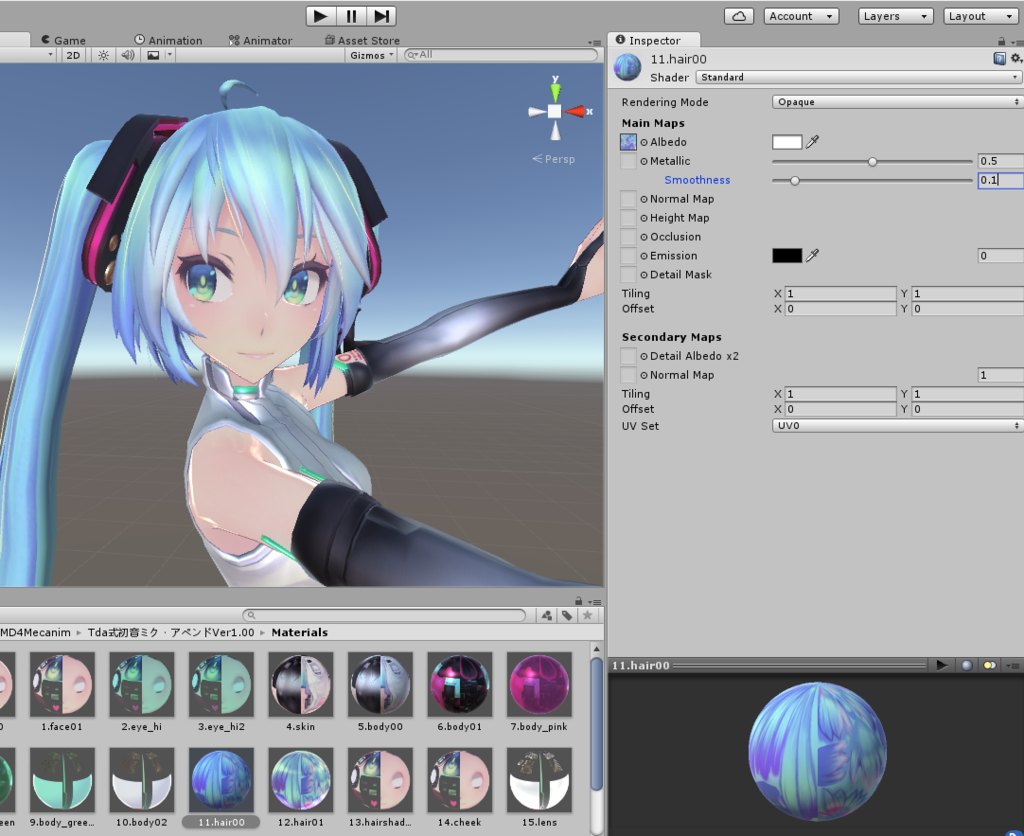Open the Gizmos dropdown

point(372,56)
